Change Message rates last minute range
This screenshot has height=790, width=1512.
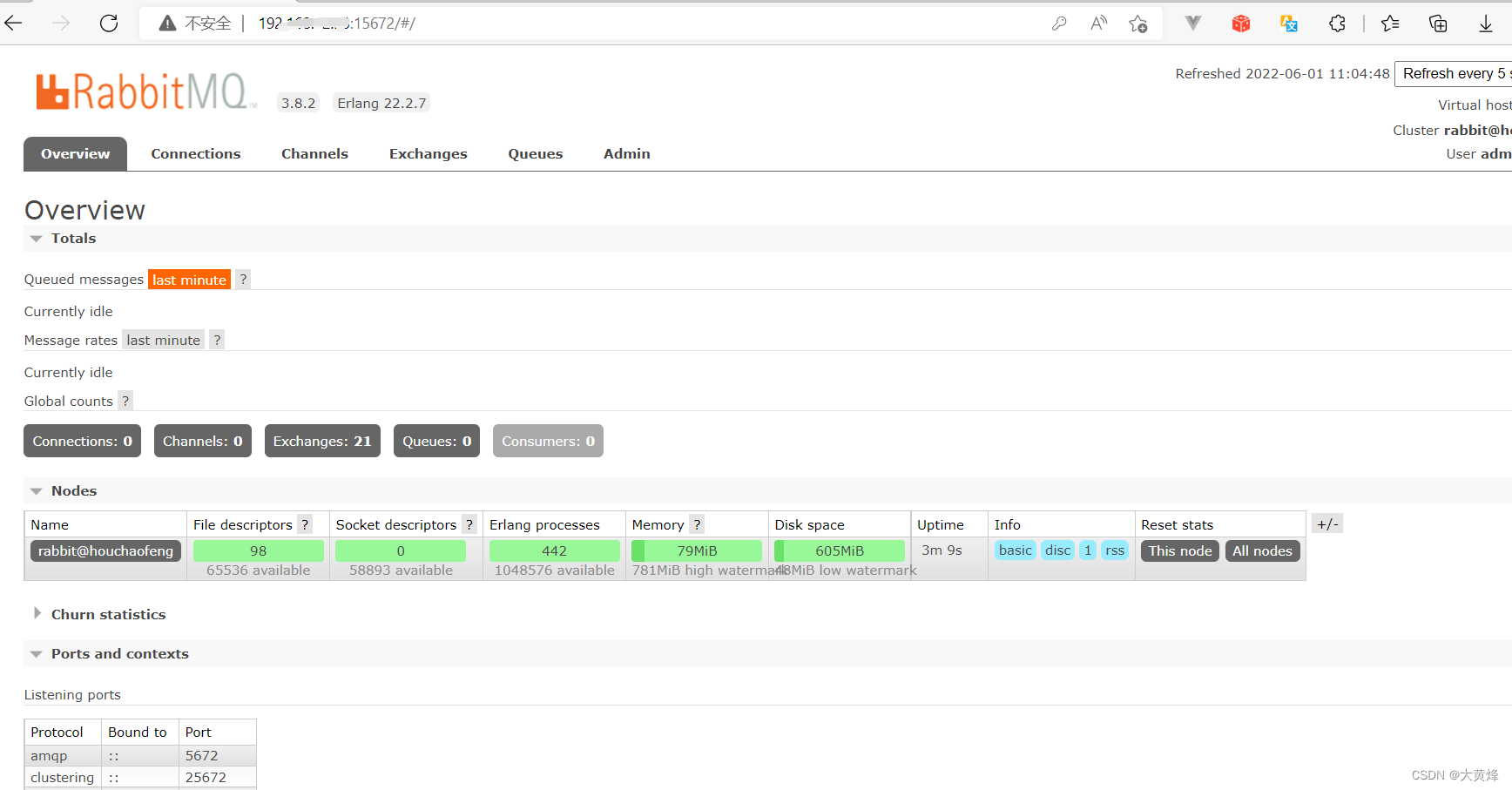tap(163, 340)
